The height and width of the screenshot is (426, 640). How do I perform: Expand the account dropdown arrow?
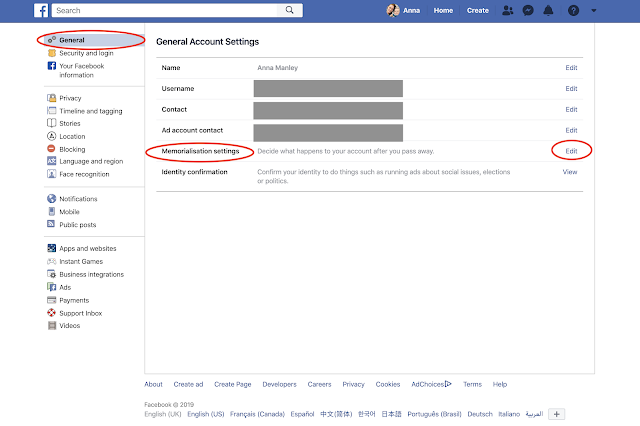pos(593,11)
